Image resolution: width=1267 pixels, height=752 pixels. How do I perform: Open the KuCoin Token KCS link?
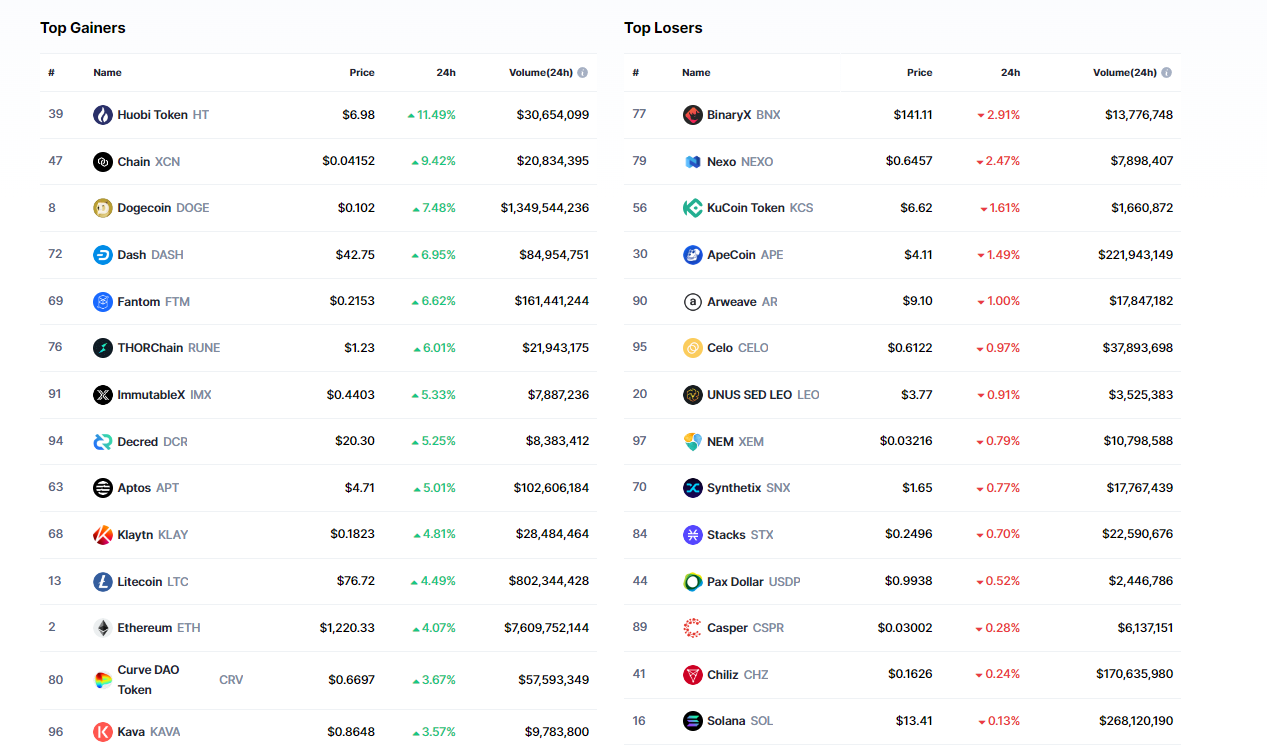759,208
